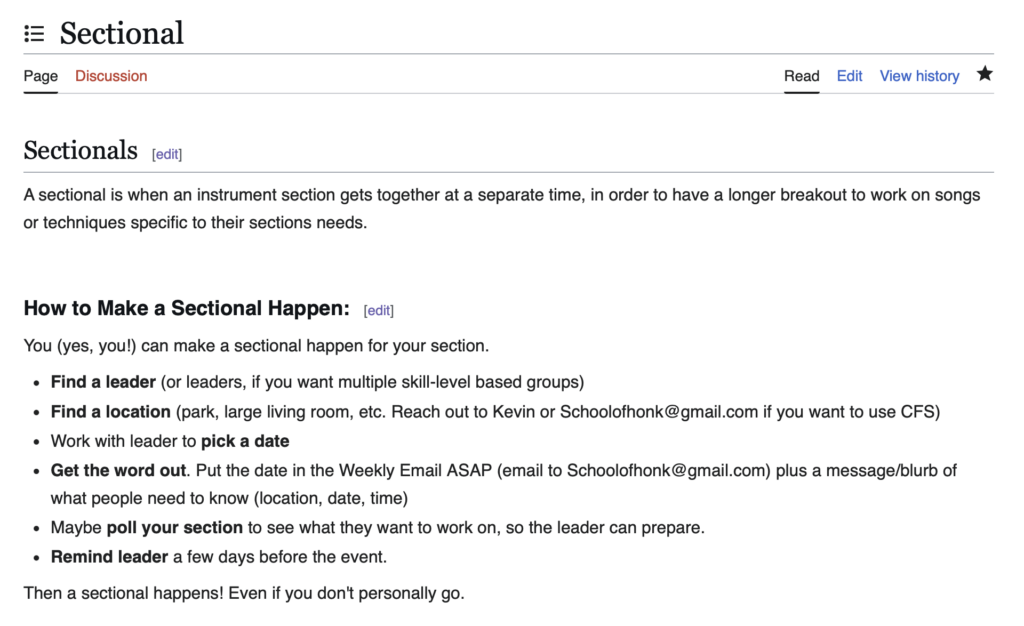This screenshot has height=626, width=1024.
Task: Open the Discussion tab
Action: [x=111, y=76]
